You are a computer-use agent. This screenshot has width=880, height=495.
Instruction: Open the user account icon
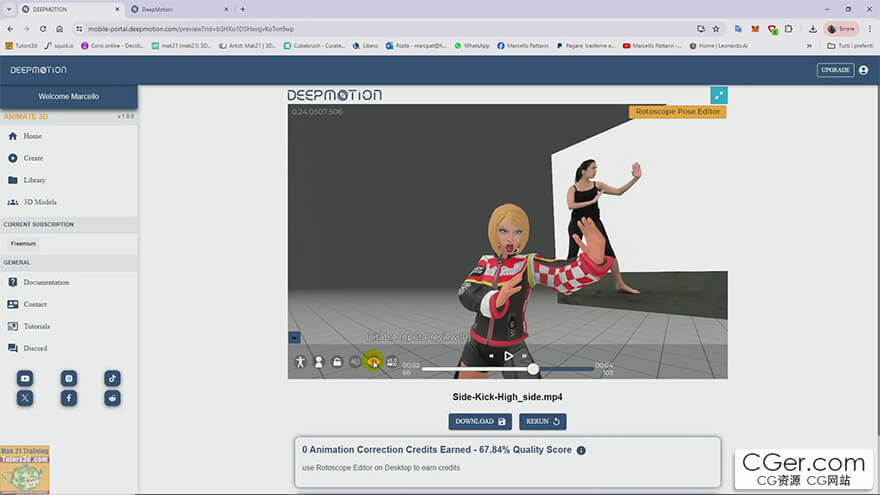tap(864, 70)
